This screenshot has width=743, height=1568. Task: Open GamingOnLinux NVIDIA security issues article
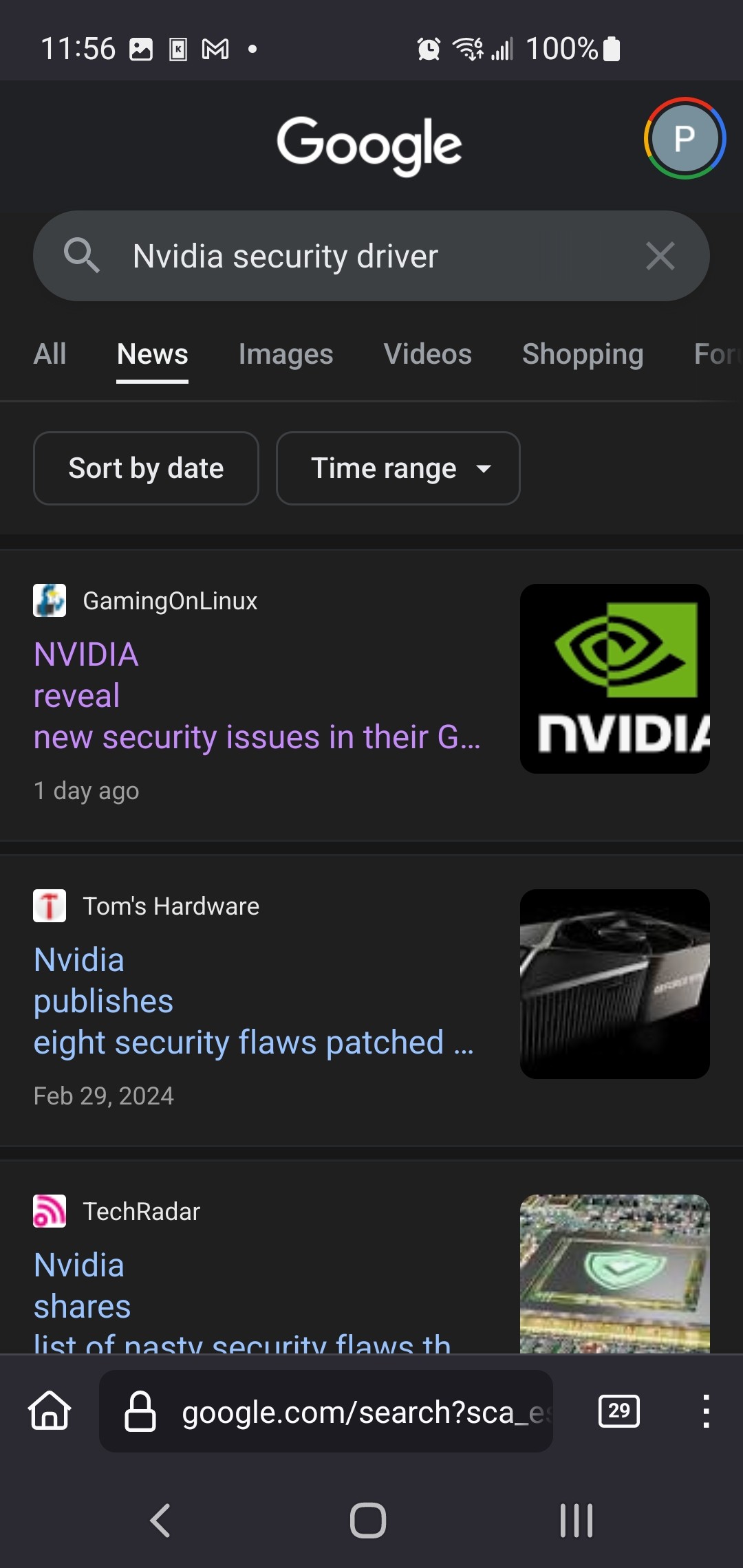pos(256,696)
